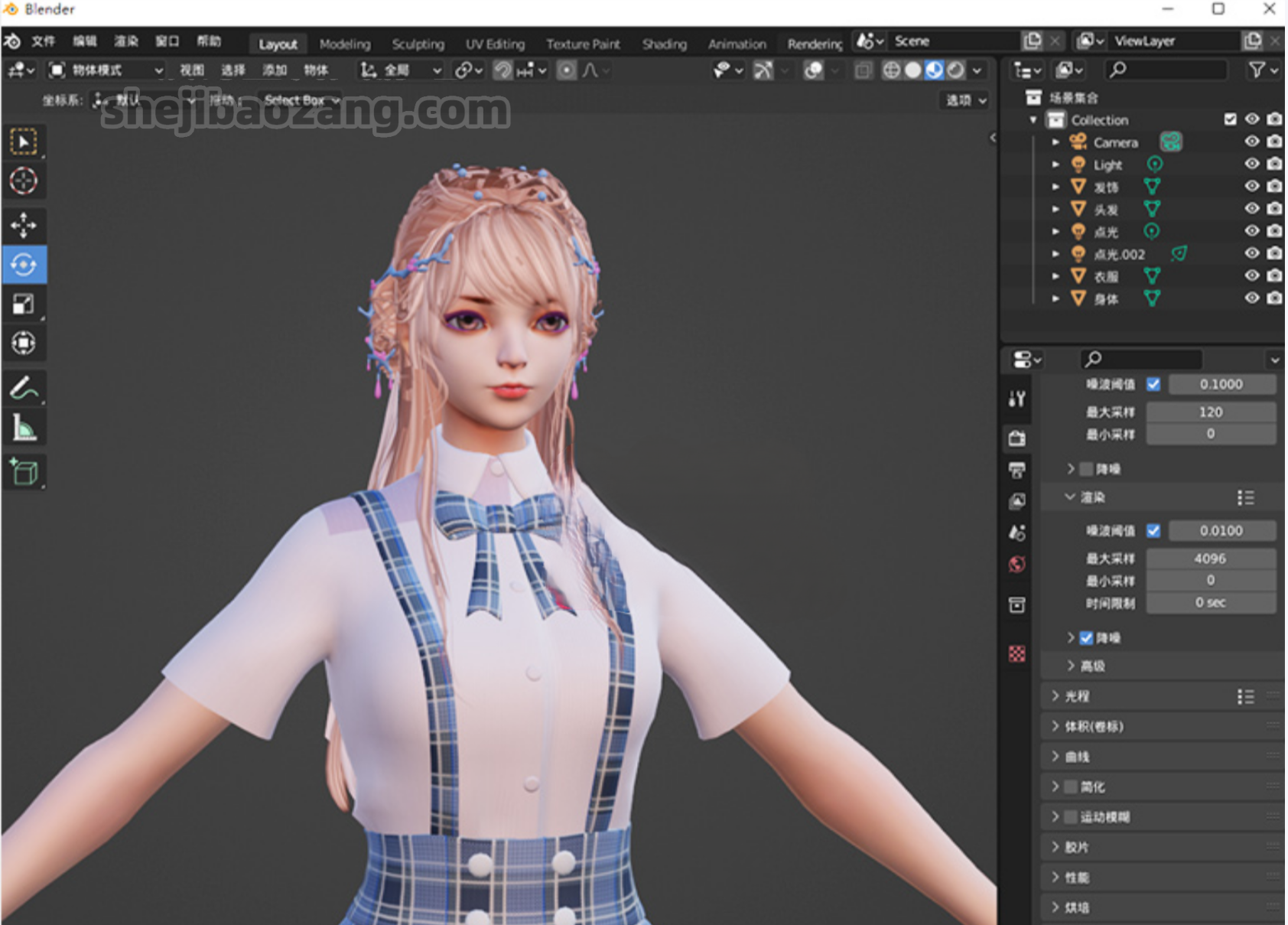Select the Add Cube tool
The height and width of the screenshot is (925, 1288).
24,471
